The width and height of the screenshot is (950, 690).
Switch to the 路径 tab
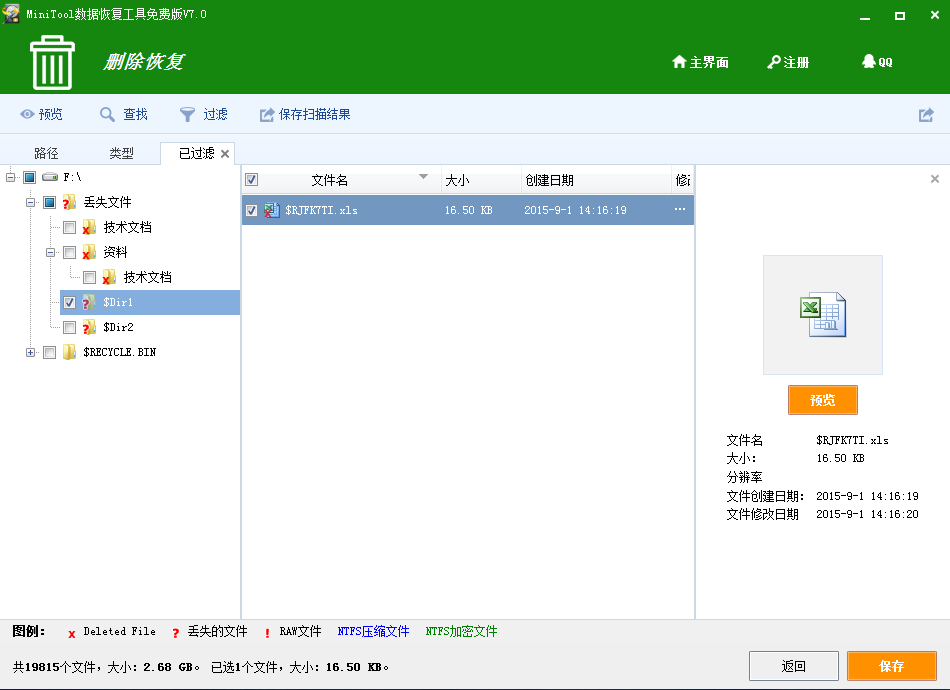point(46,153)
